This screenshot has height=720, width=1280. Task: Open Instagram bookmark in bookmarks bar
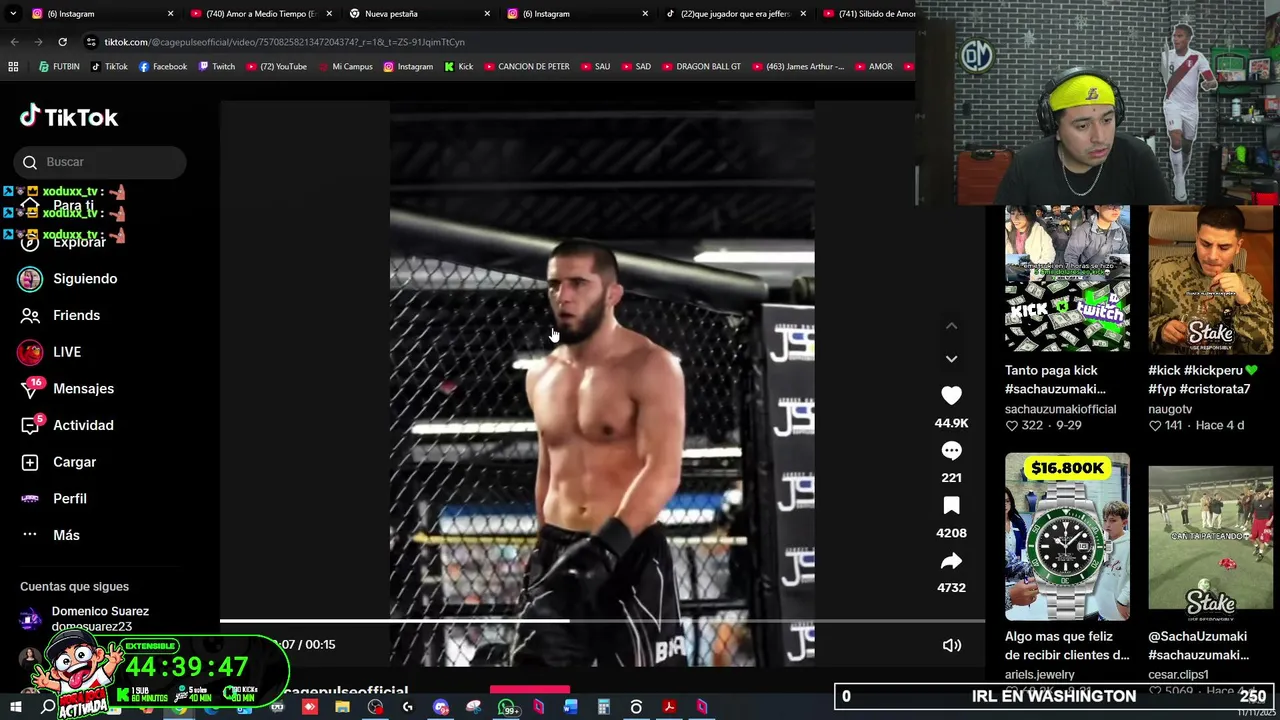pos(408,67)
